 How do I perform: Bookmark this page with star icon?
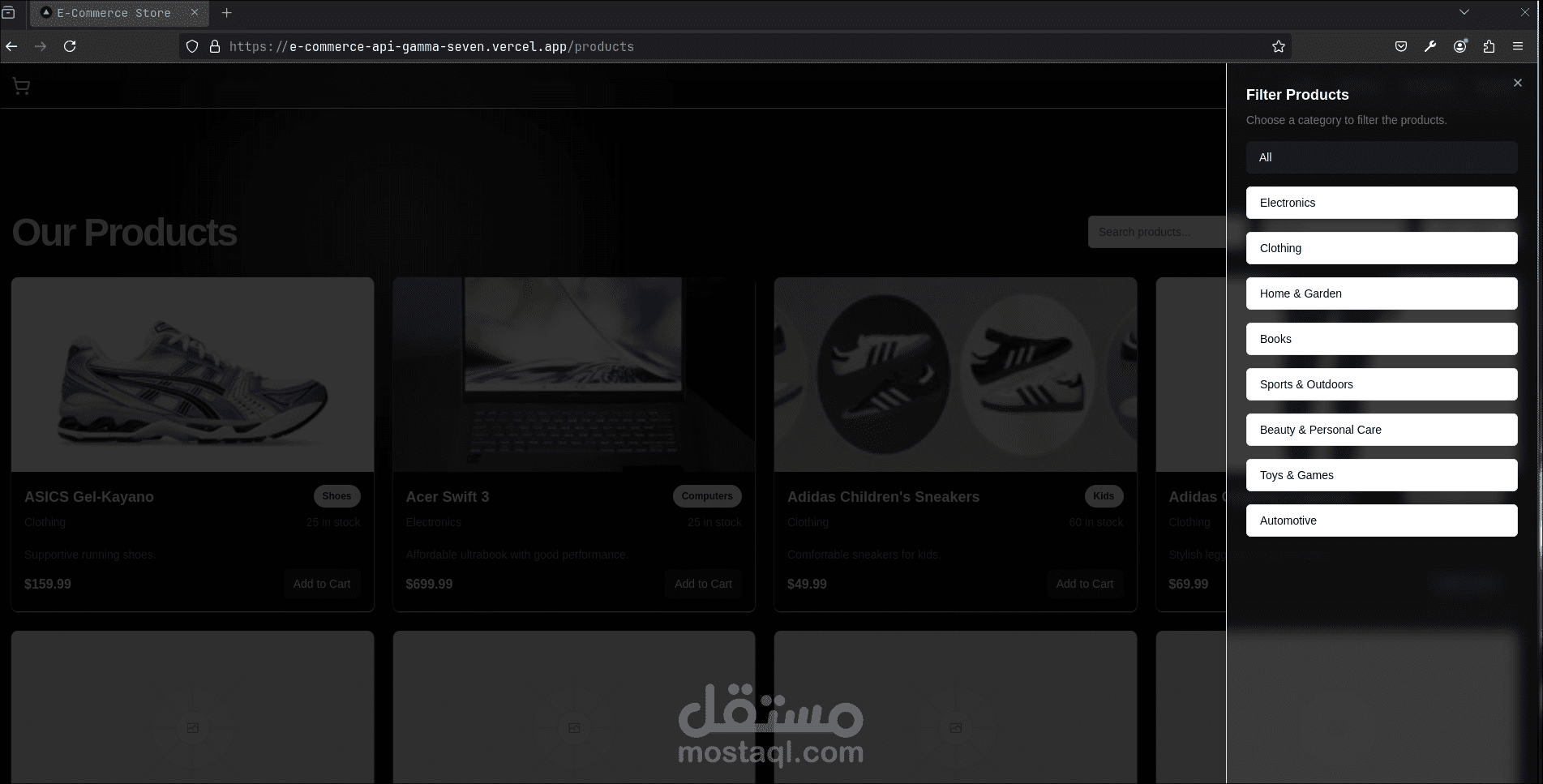click(1279, 46)
